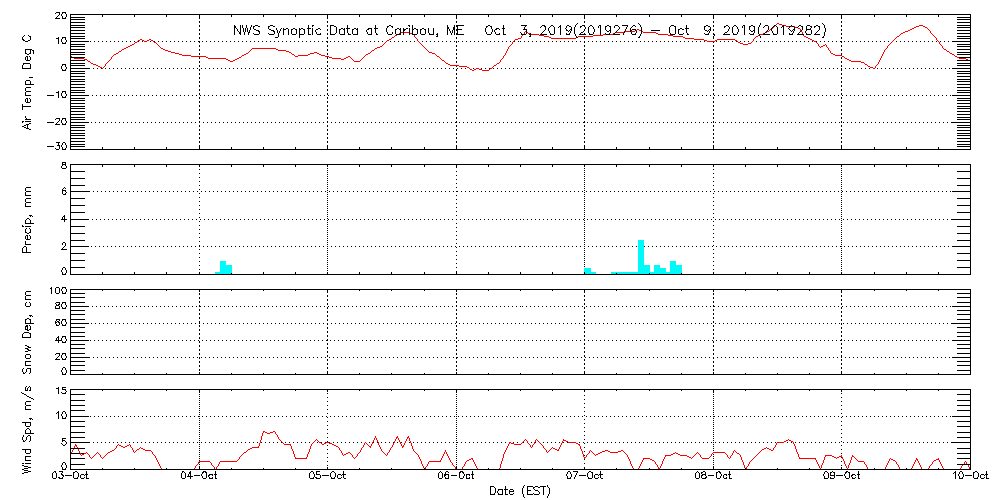Click the cyan precipitation bars on 04-Oct
This screenshot has width=1000, height=500.
tap(224, 267)
